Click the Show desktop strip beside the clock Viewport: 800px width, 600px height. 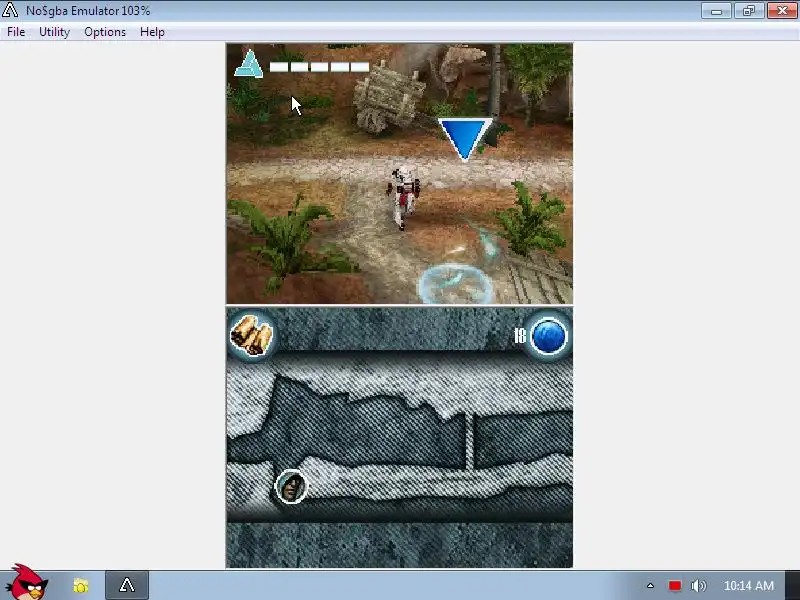pyautogui.click(x=792, y=585)
